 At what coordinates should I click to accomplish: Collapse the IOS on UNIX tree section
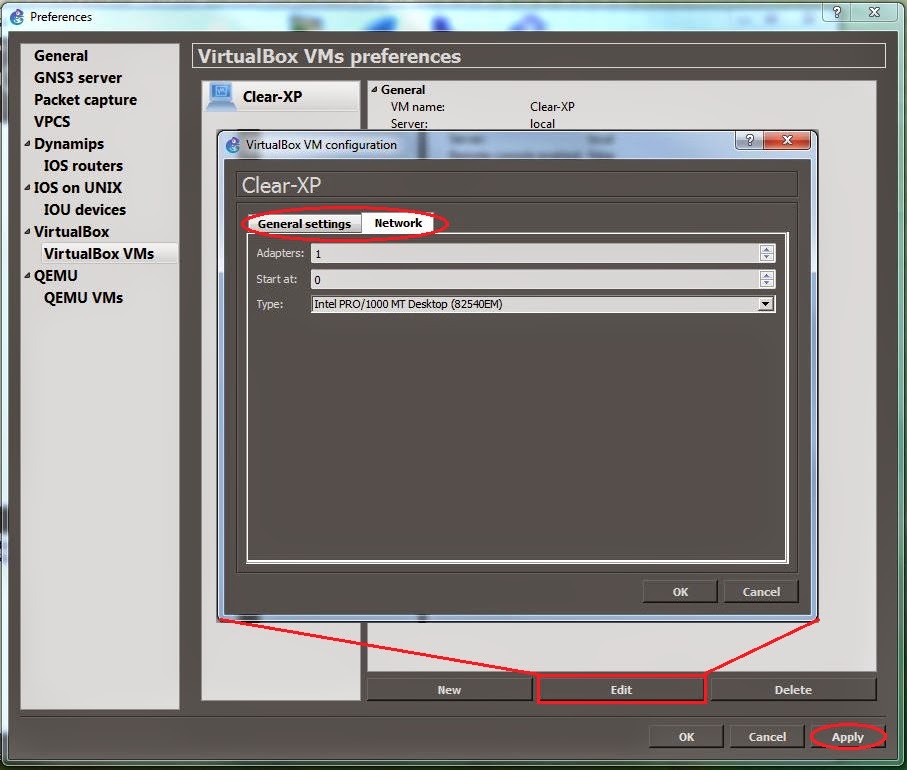pos(27,187)
